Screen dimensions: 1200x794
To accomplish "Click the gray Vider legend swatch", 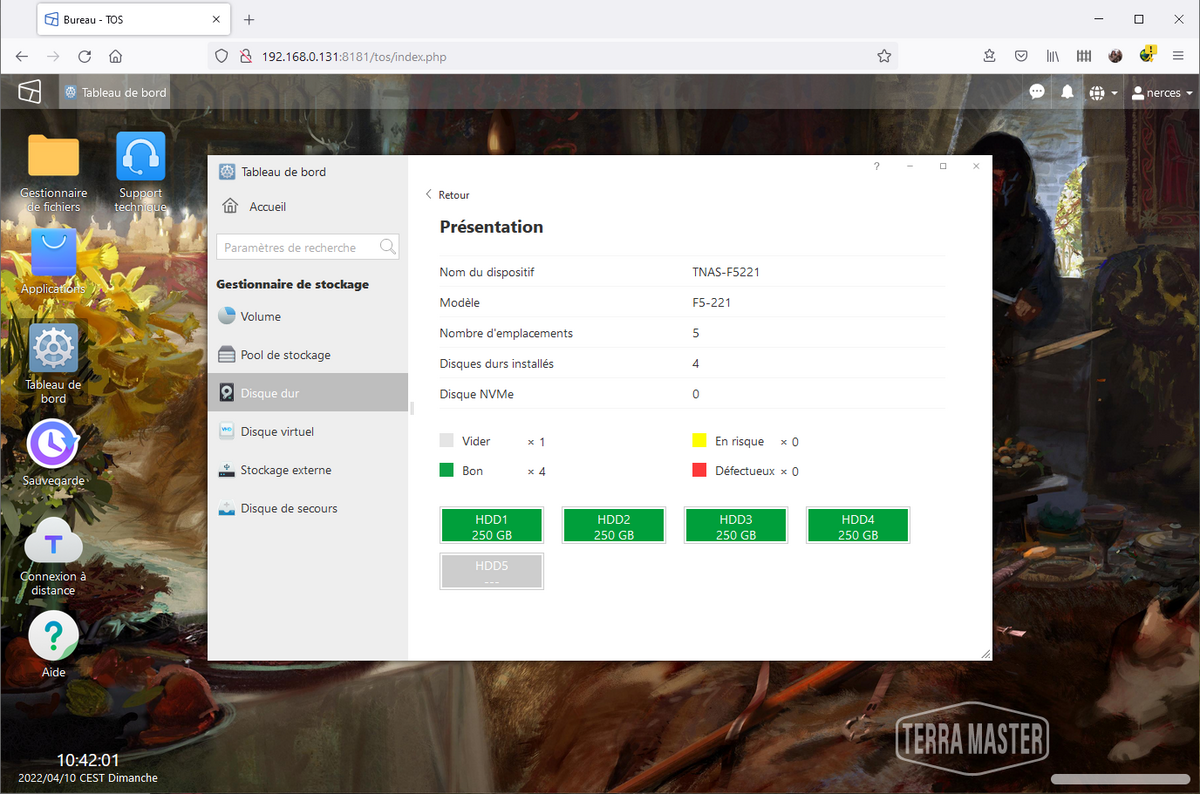I will pos(447,441).
